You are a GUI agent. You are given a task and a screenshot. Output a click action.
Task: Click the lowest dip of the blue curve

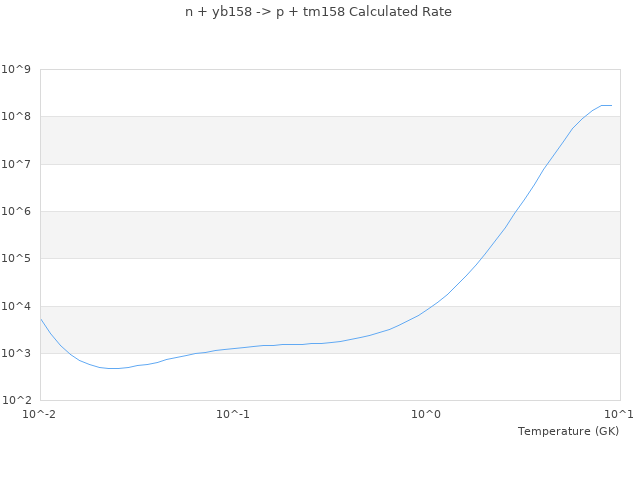pos(115,369)
